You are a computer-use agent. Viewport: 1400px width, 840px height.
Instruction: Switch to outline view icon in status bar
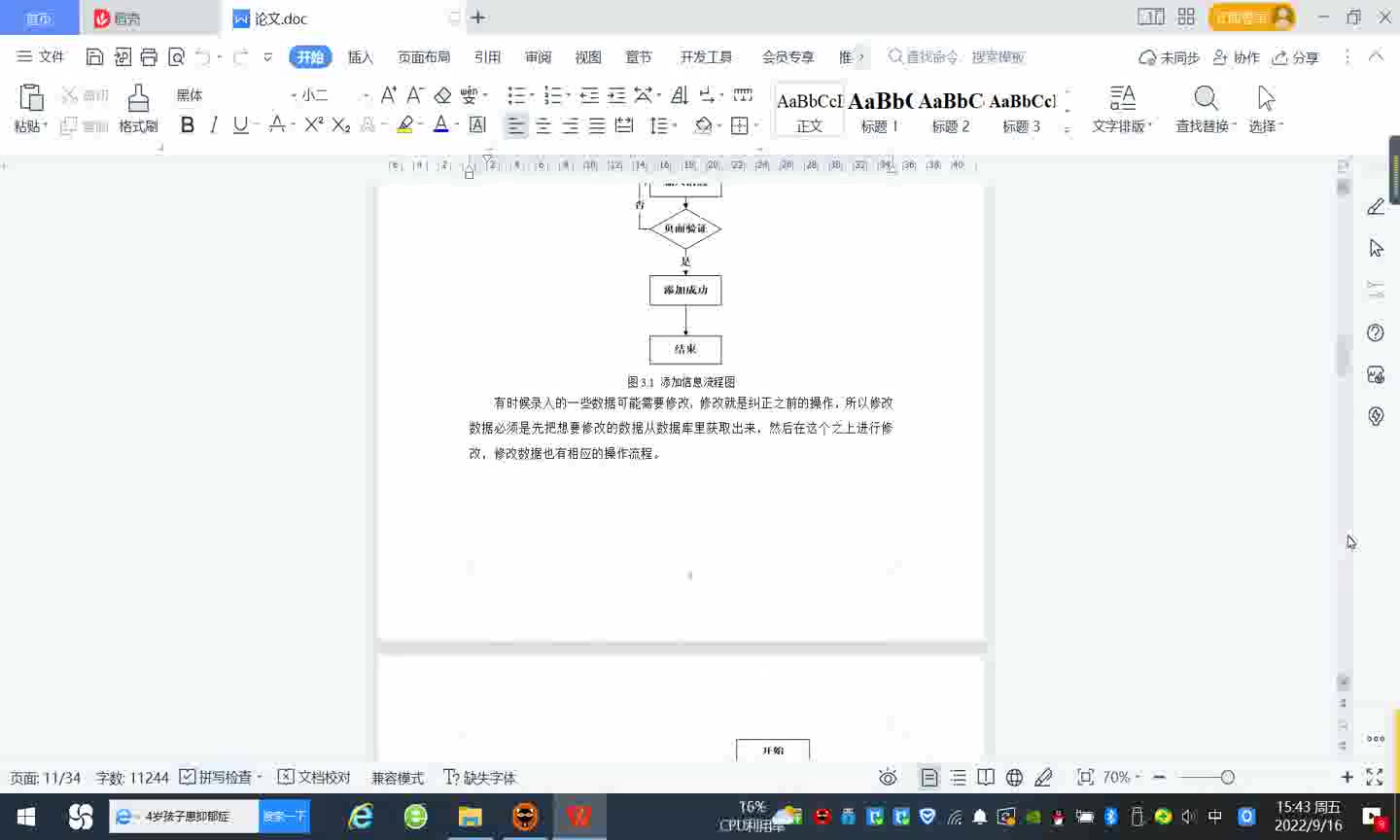tap(958, 777)
